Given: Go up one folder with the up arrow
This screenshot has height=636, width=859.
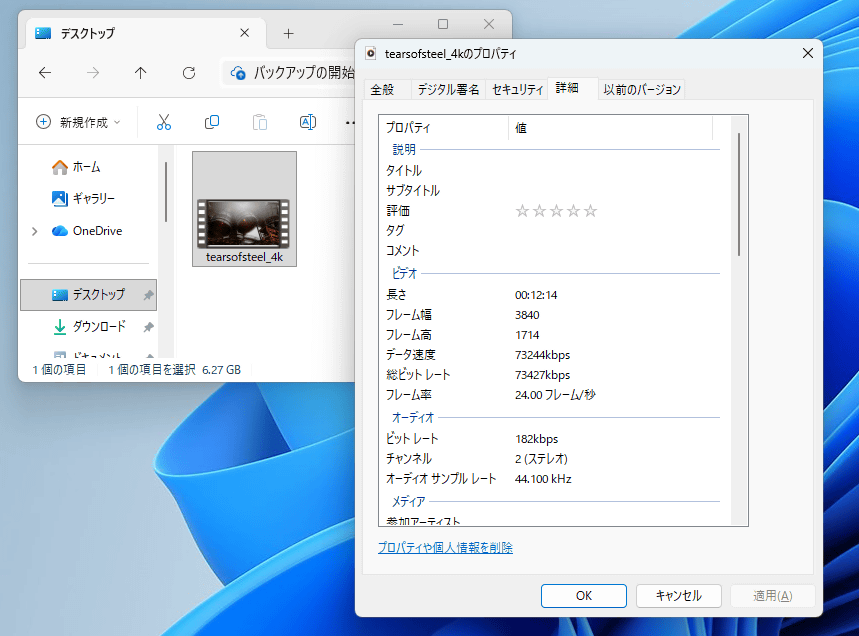Looking at the screenshot, I should pyautogui.click(x=140, y=73).
